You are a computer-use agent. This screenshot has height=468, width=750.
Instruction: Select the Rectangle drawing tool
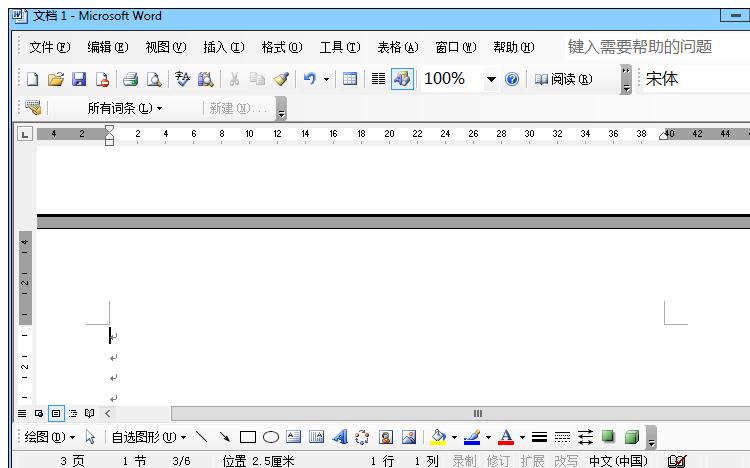(x=248, y=437)
